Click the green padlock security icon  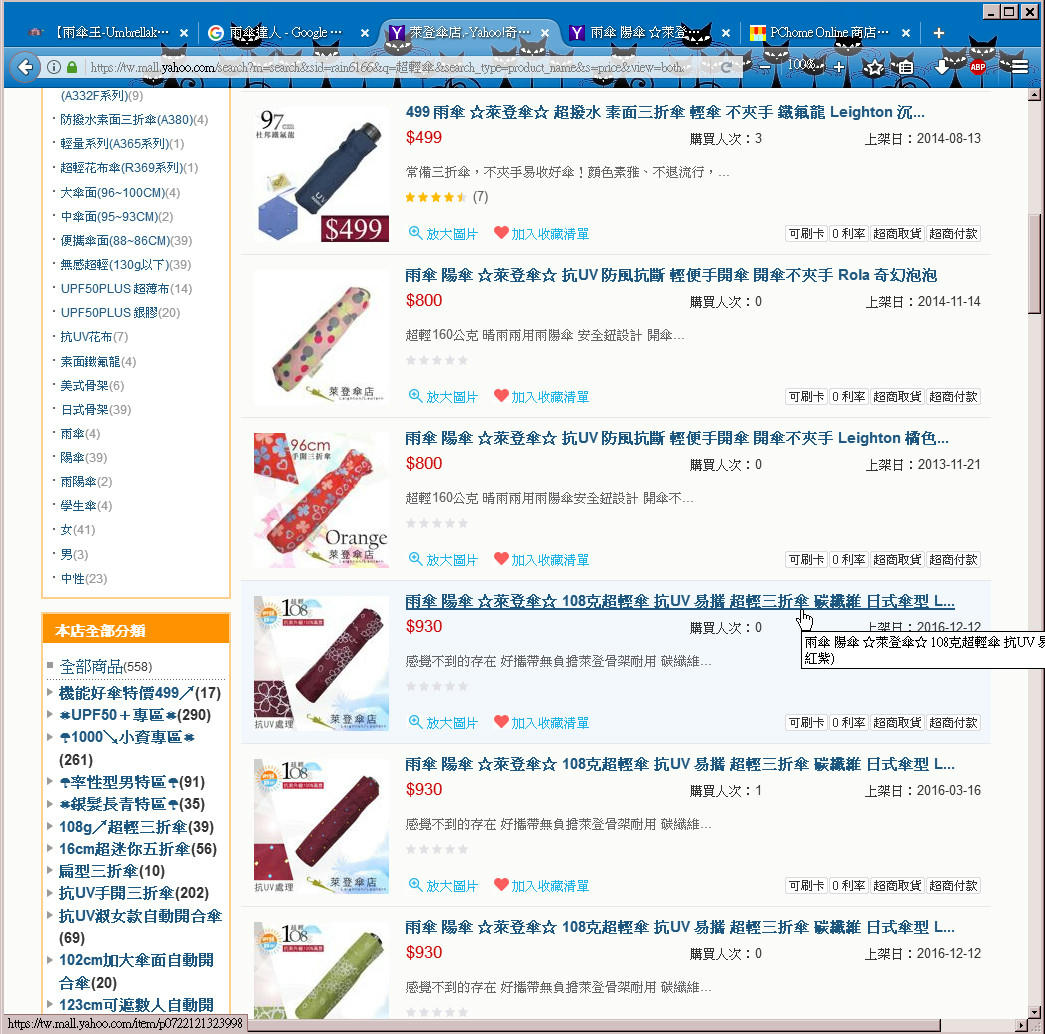click(71, 67)
